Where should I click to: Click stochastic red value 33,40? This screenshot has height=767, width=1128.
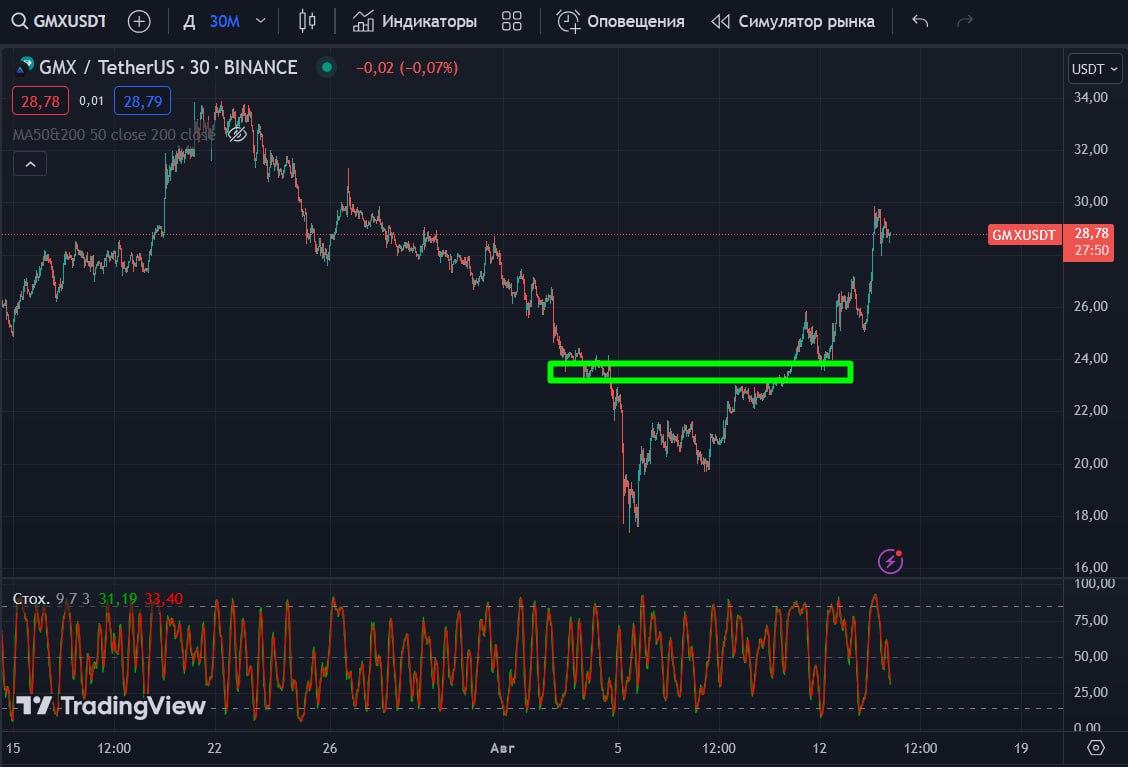pos(163,599)
